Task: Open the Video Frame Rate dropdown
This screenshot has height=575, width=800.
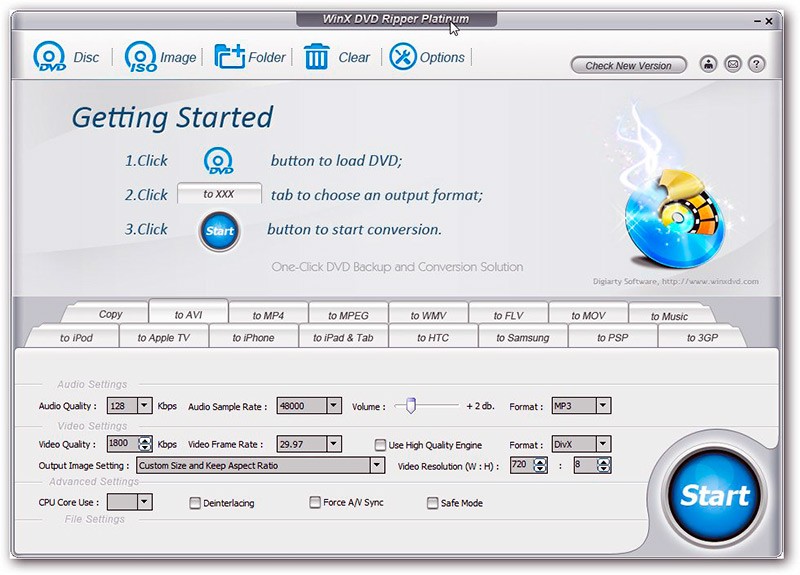Action: [334, 444]
